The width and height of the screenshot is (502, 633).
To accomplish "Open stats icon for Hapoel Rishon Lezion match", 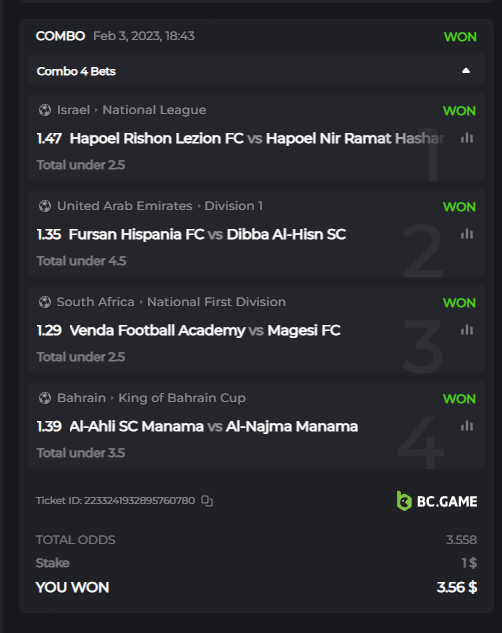I will (x=467, y=138).
